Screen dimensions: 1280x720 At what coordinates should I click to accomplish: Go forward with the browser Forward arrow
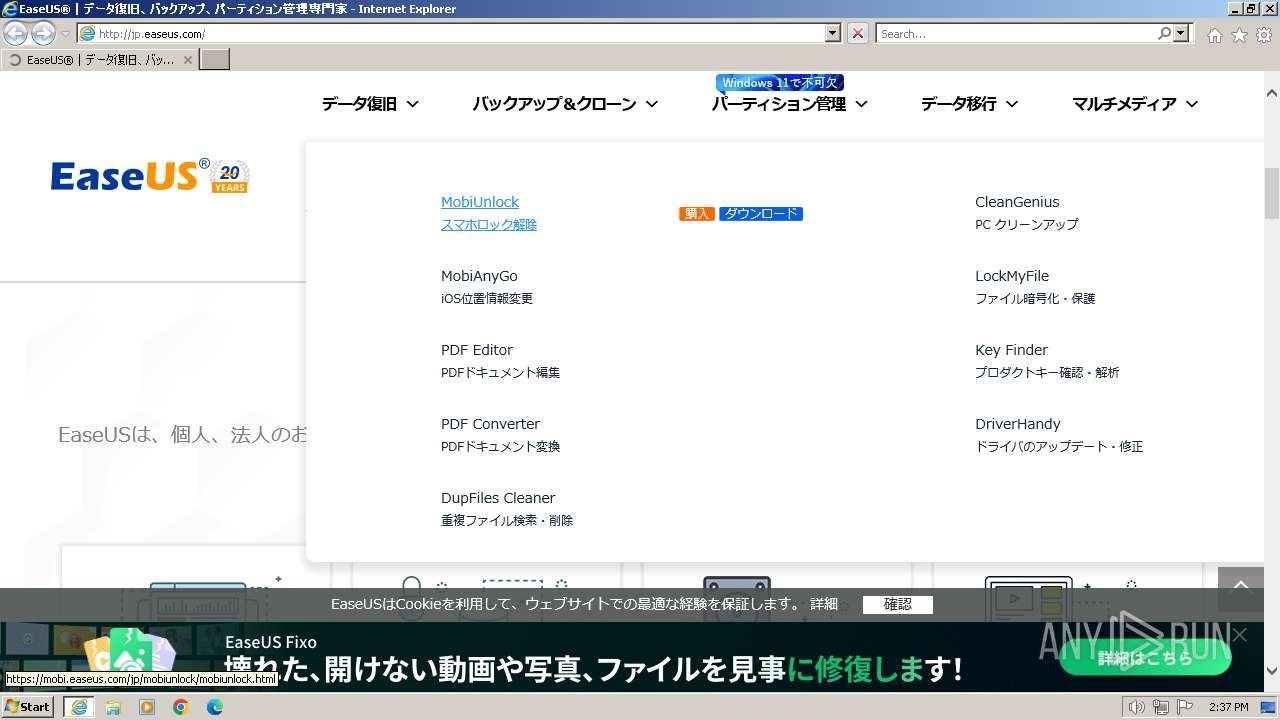(43, 33)
